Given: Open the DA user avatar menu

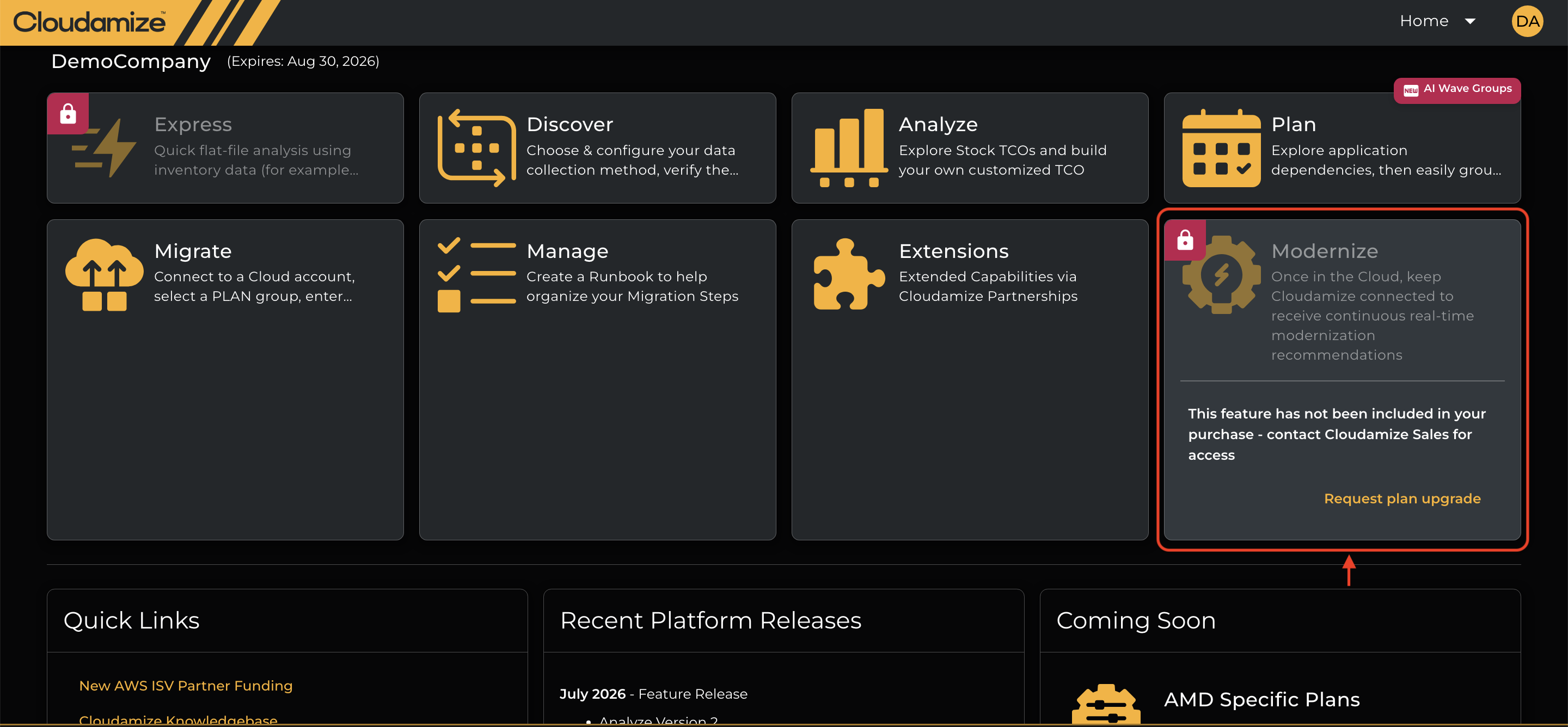Looking at the screenshot, I should coord(1527,21).
